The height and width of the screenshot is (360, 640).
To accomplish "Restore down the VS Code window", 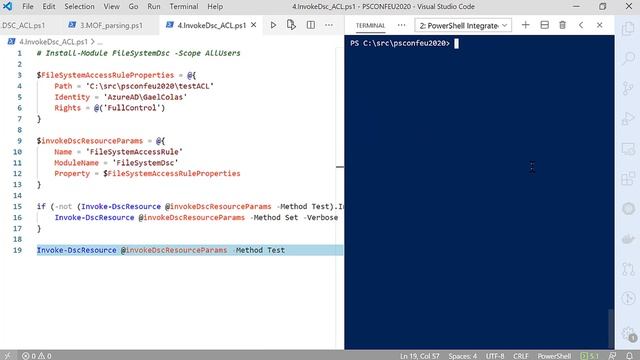I will point(602,7).
